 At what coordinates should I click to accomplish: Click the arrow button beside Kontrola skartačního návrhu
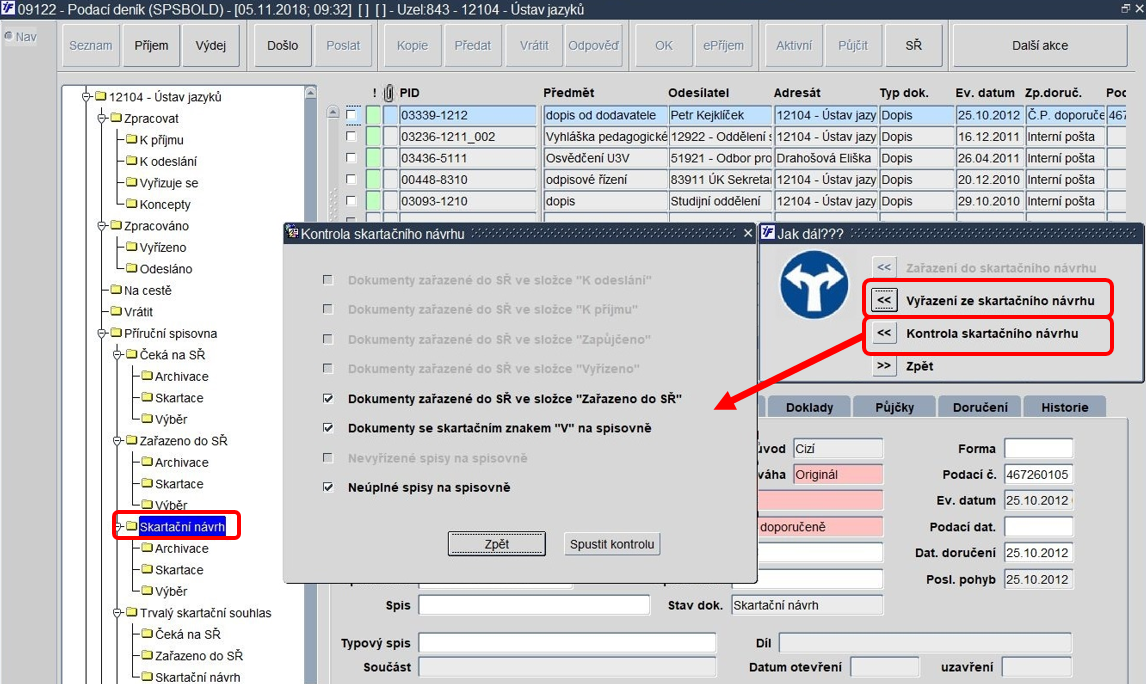pos(884,333)
